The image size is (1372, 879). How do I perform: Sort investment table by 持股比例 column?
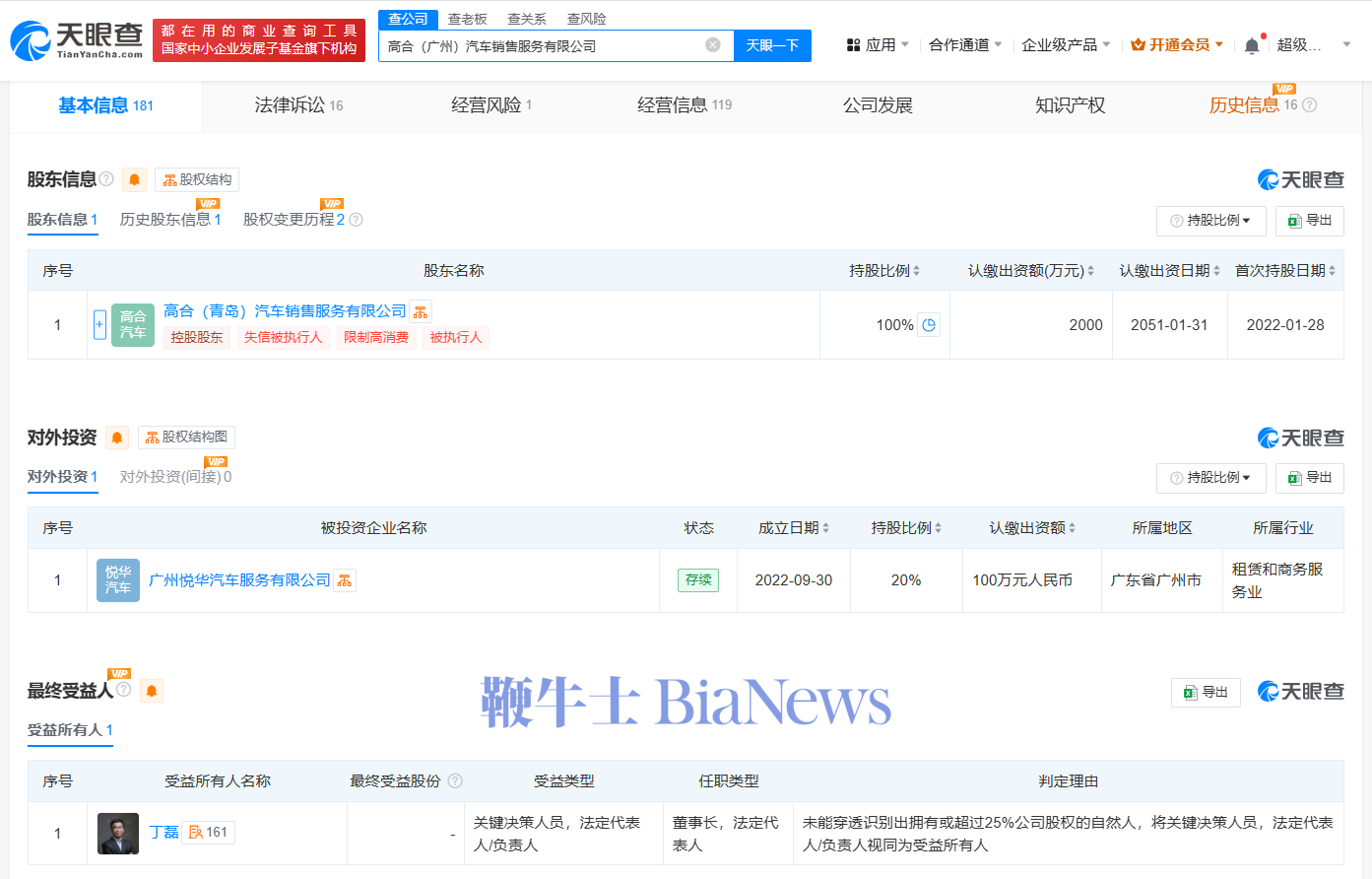[938, 528]
